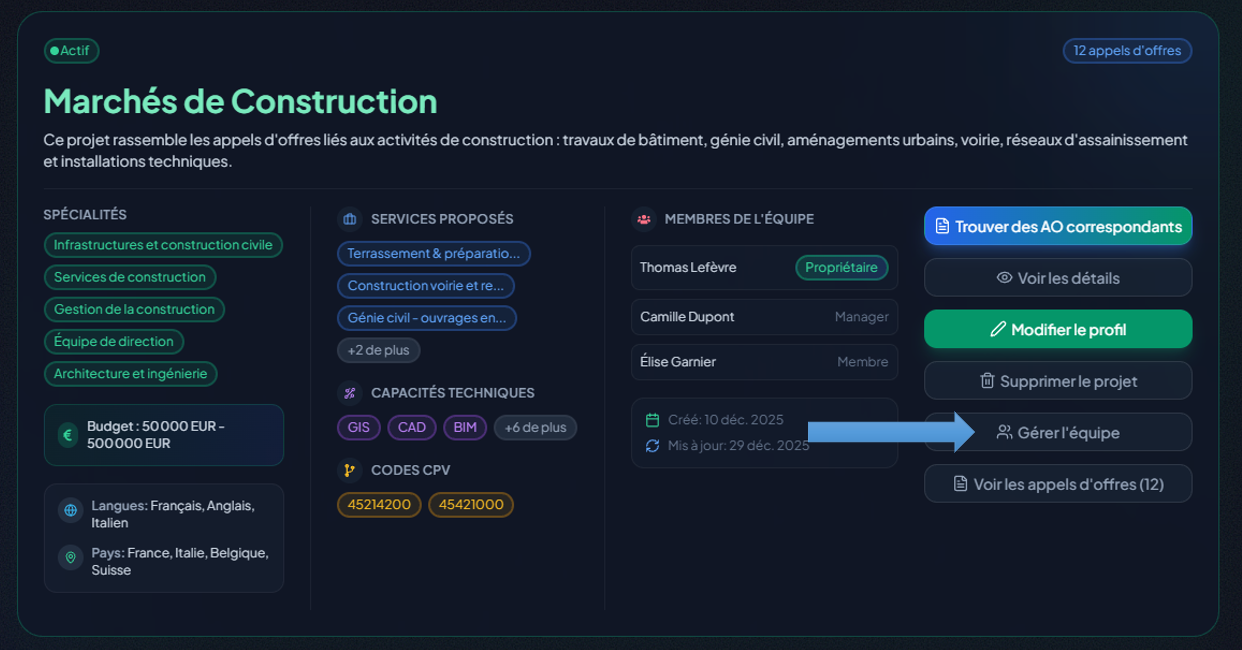Click the branch icon next to Codes CPV
The image size is (1242, 650).
point(349,470)
